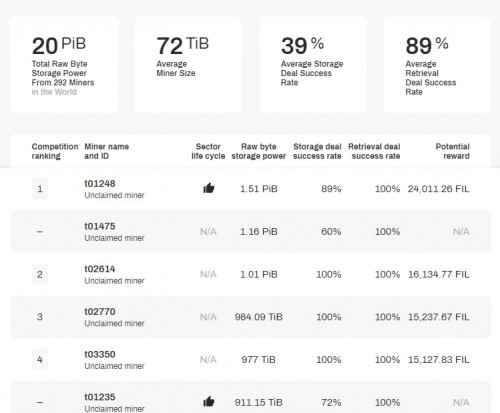Sort by Storage deal success rate header
This screenshot has height=413, width=500.
tap(317, 151)
